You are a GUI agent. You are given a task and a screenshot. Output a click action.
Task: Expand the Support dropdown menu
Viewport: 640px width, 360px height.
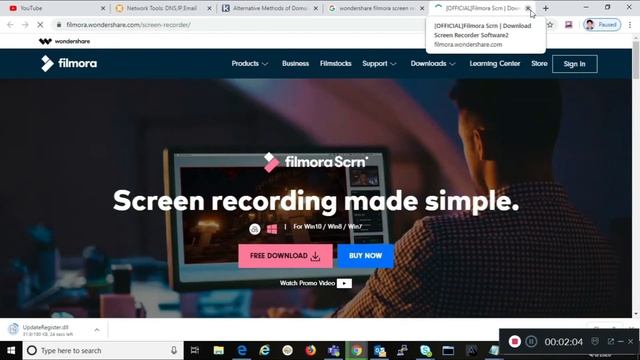379,64
